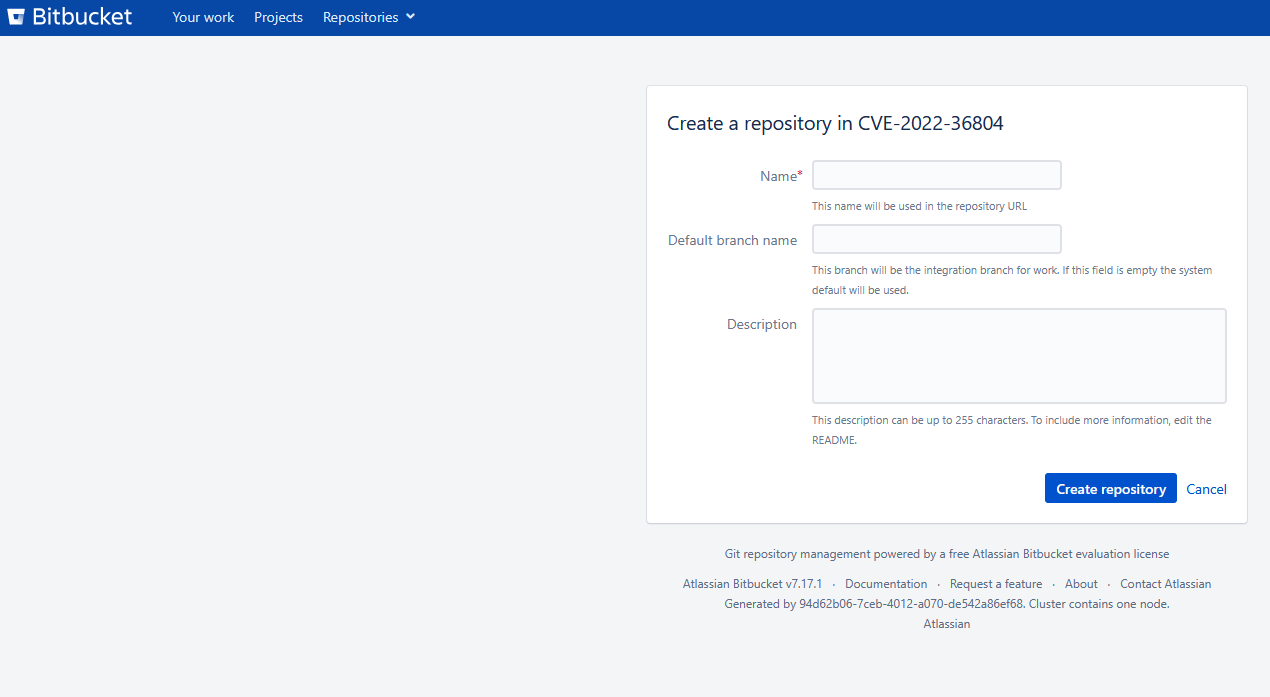Click the Create repository button
Image resolution: width=1270 pixels, height=697 pixels.
coord(1111,488)
